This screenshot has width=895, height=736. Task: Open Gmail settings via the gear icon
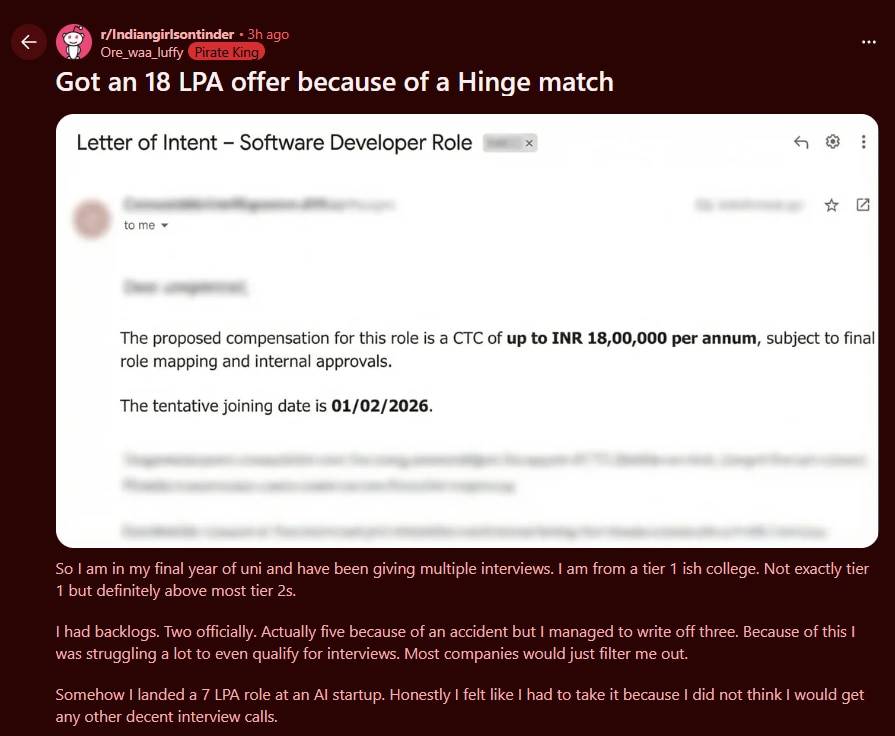pos(832,141)
